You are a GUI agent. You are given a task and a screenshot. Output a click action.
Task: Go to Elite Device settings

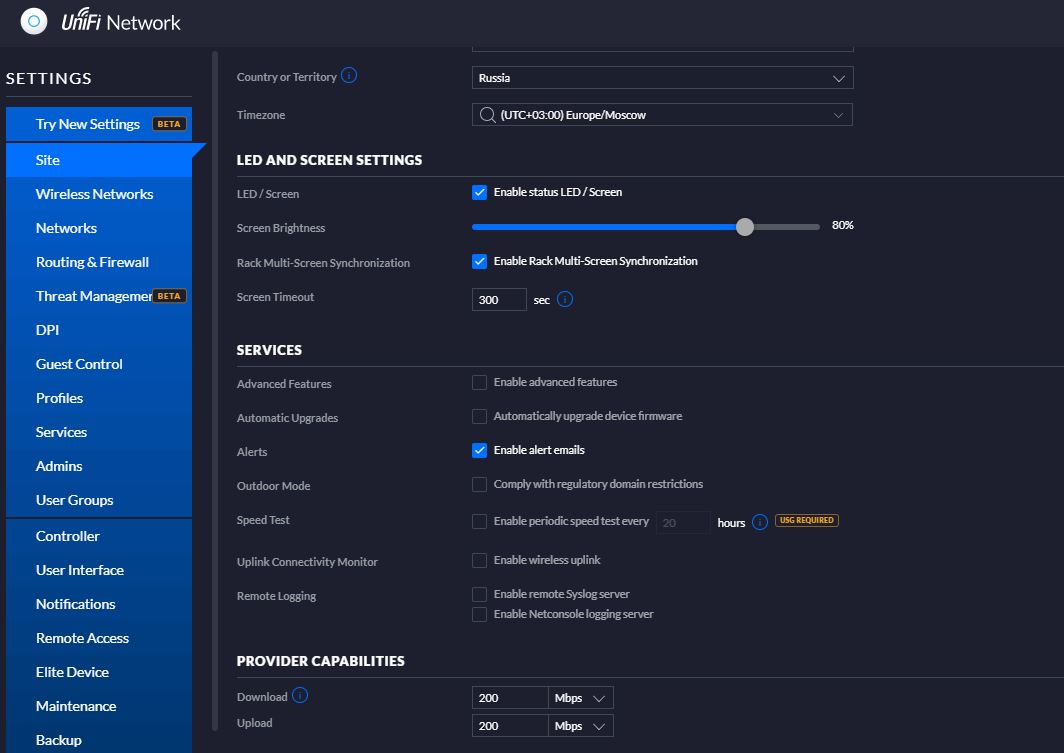point(99,672)
